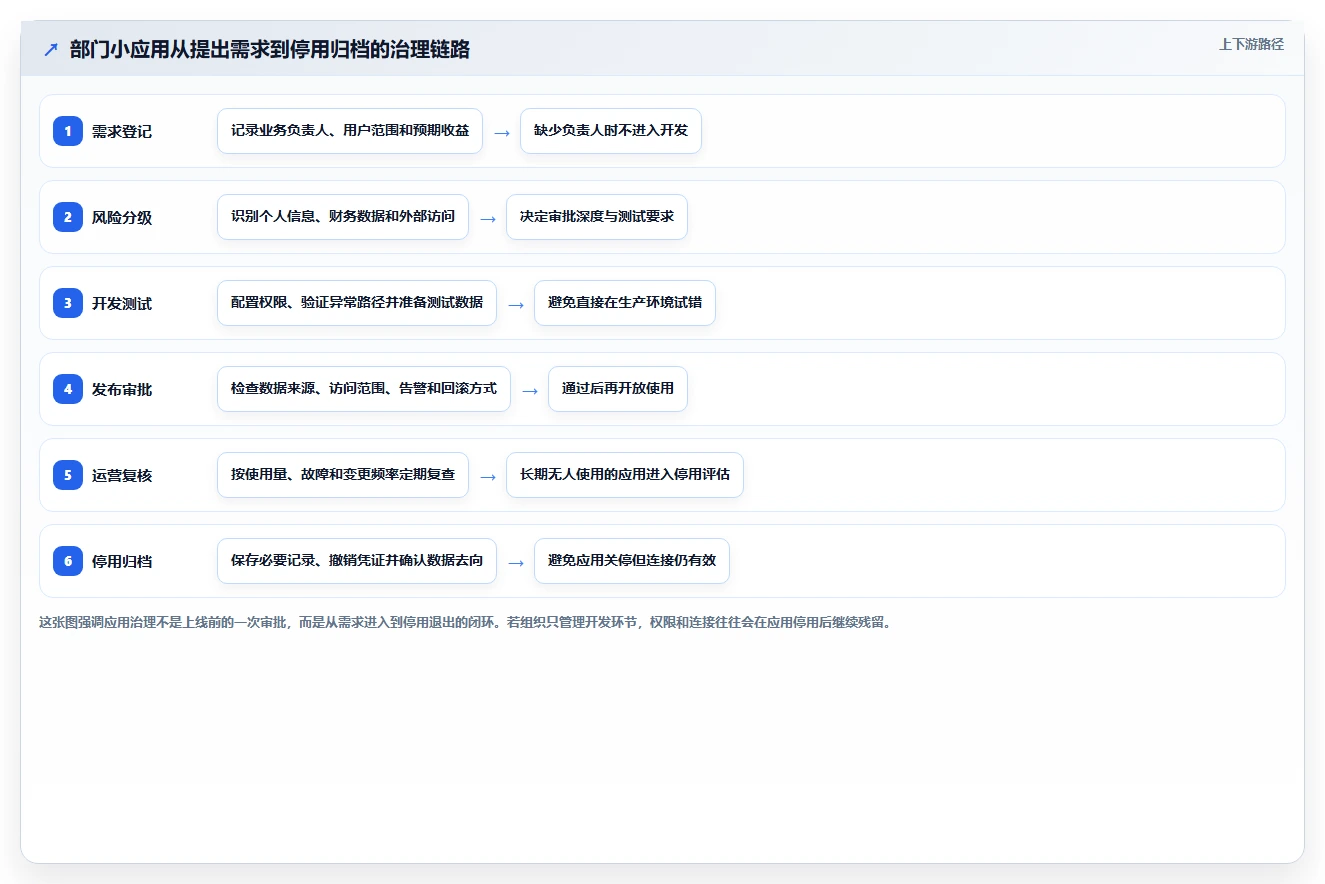Click the 发布审批 step label
The height and width of the screenshot is (884, 1325).
(122, 389)
